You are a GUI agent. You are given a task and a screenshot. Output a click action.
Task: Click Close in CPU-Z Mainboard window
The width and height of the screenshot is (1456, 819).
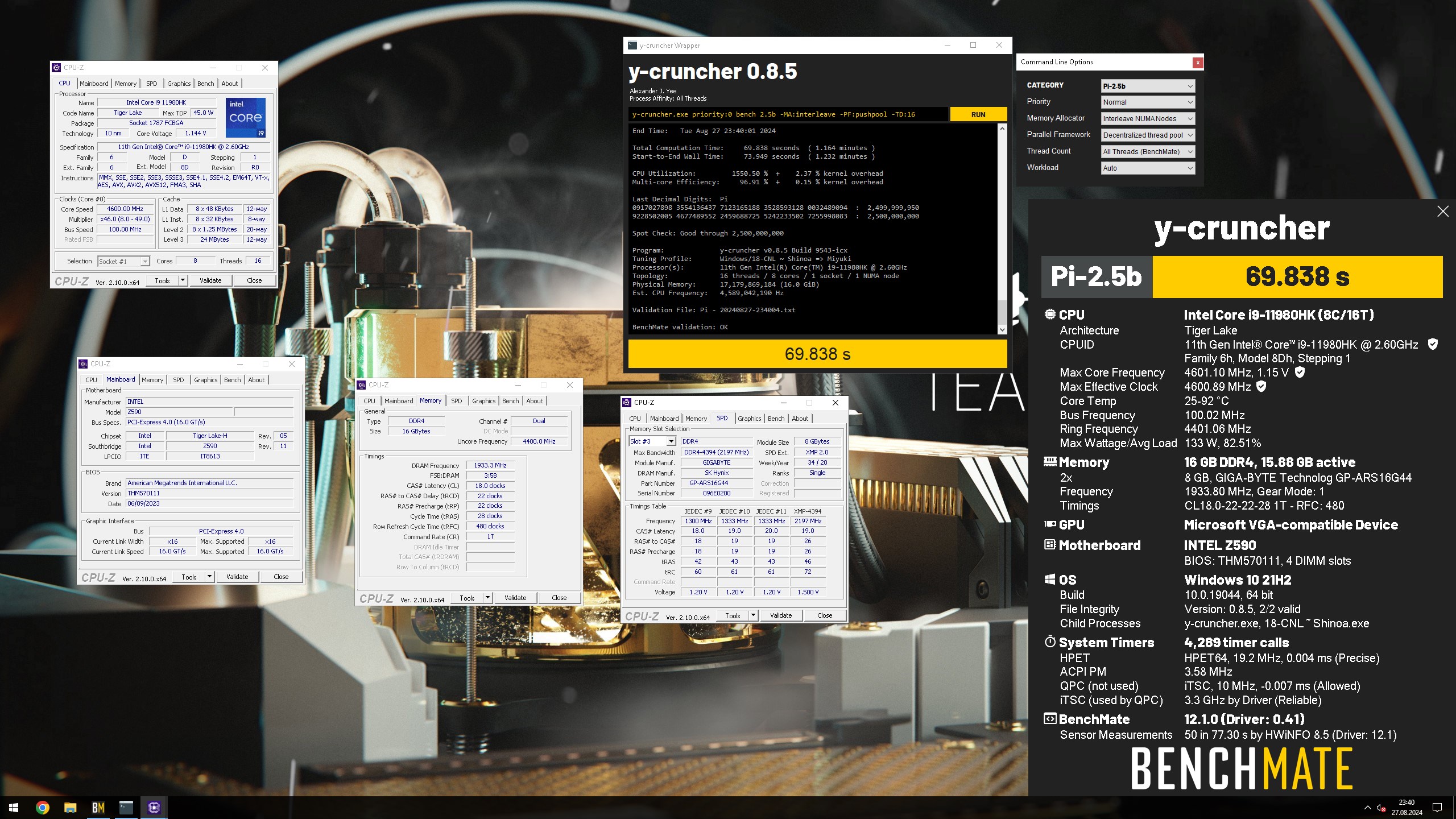[x=281, y=577]
